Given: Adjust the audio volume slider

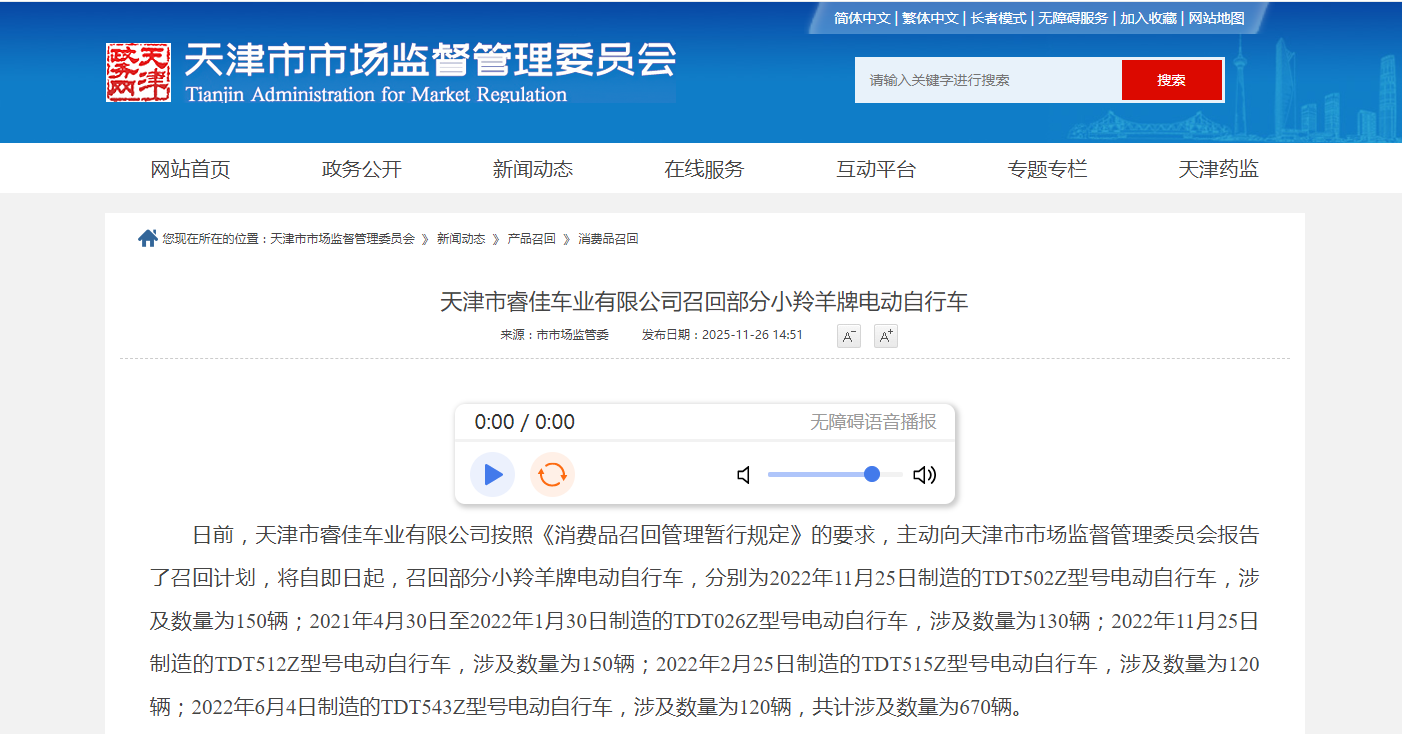Looking at the screenshot, I should [835, 474].
